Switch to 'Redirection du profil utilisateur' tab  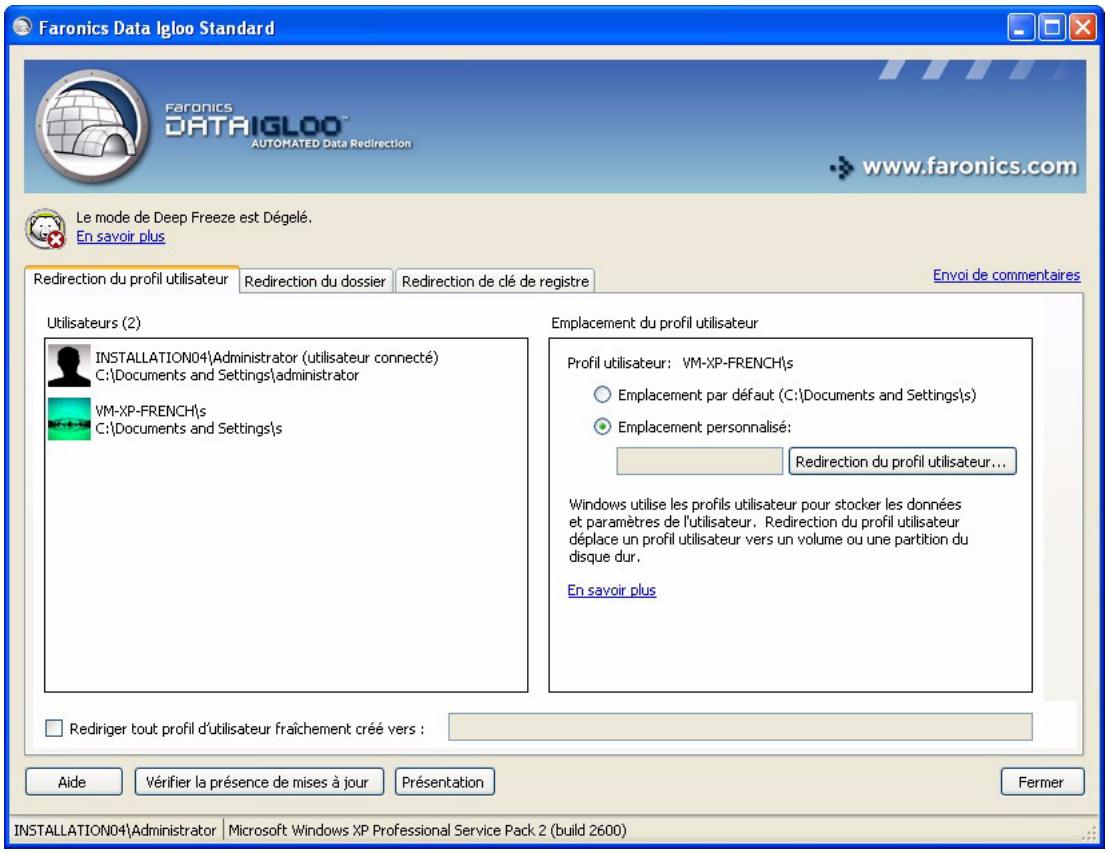pos(131,279)
